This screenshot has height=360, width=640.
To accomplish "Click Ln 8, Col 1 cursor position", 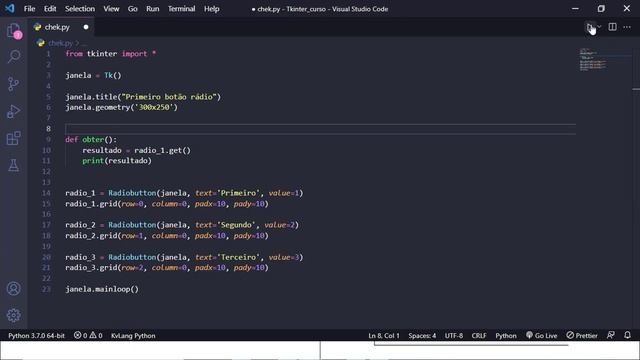I will point(384,336).
